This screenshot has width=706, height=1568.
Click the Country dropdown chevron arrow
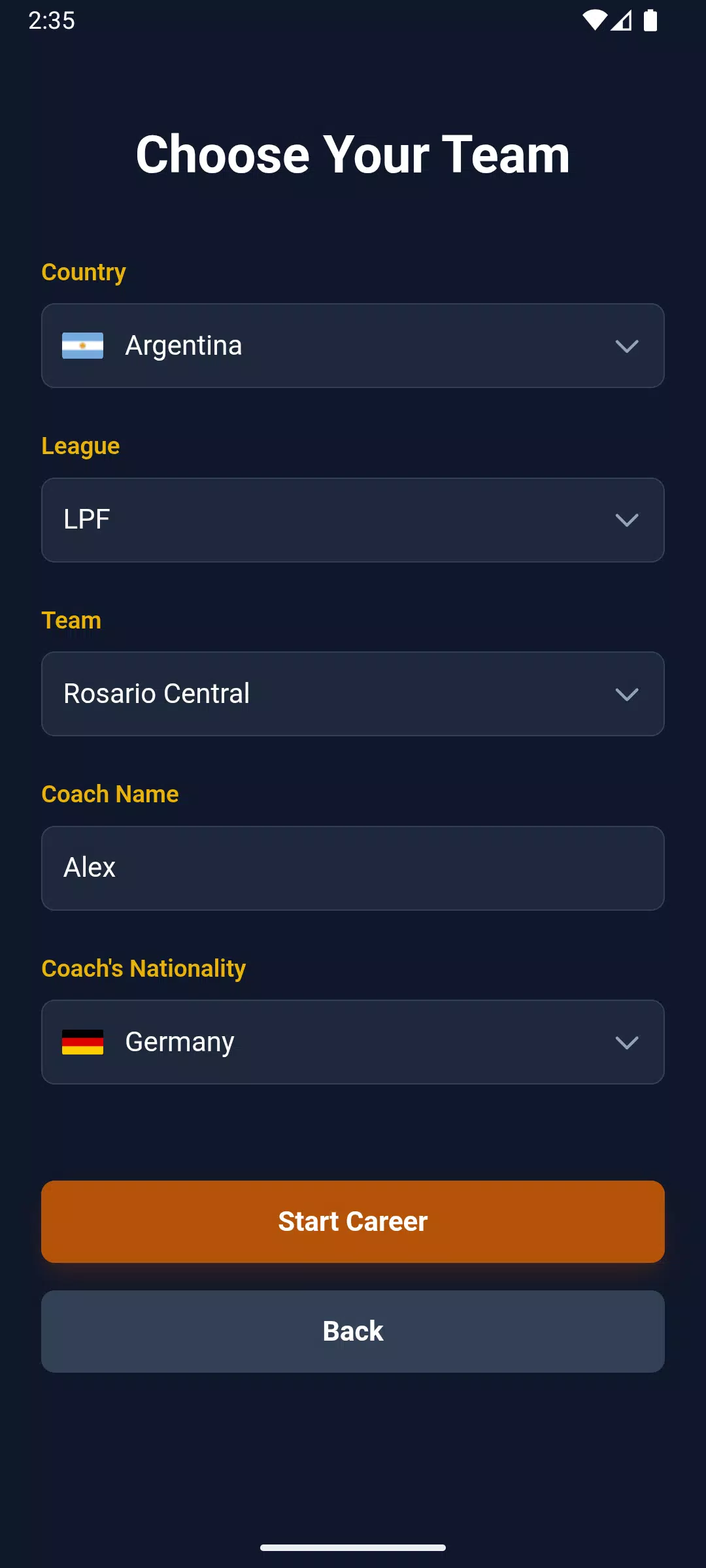click(x=627, y=346)
